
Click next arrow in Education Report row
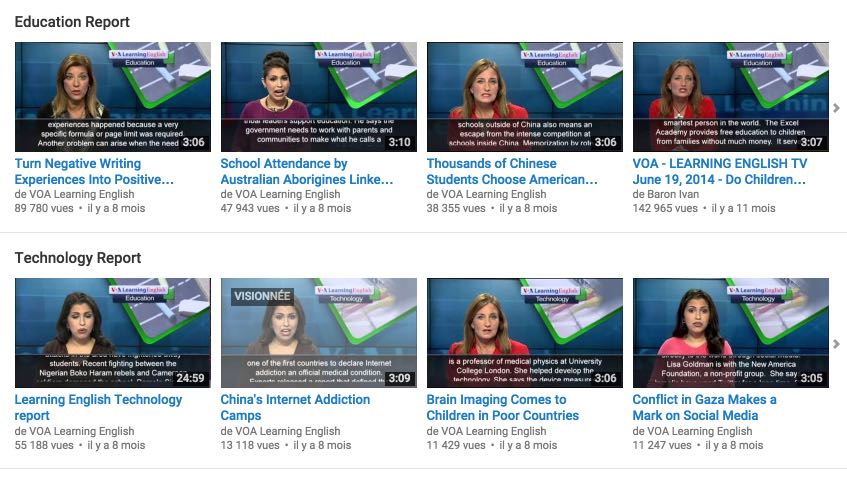pos(836,108)
